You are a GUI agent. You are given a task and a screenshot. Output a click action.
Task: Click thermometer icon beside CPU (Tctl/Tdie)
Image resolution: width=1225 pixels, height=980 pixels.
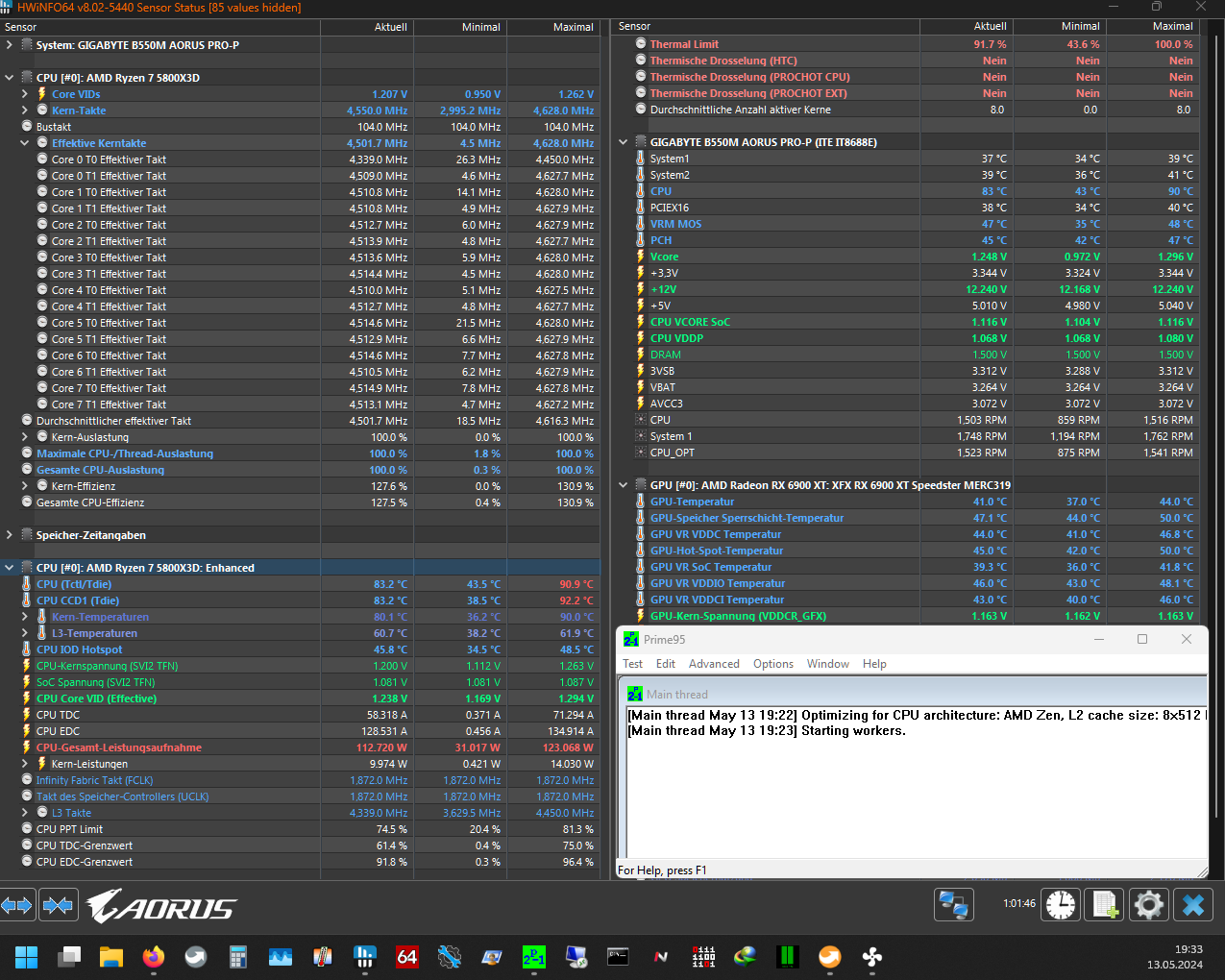(x=27, y=584)
